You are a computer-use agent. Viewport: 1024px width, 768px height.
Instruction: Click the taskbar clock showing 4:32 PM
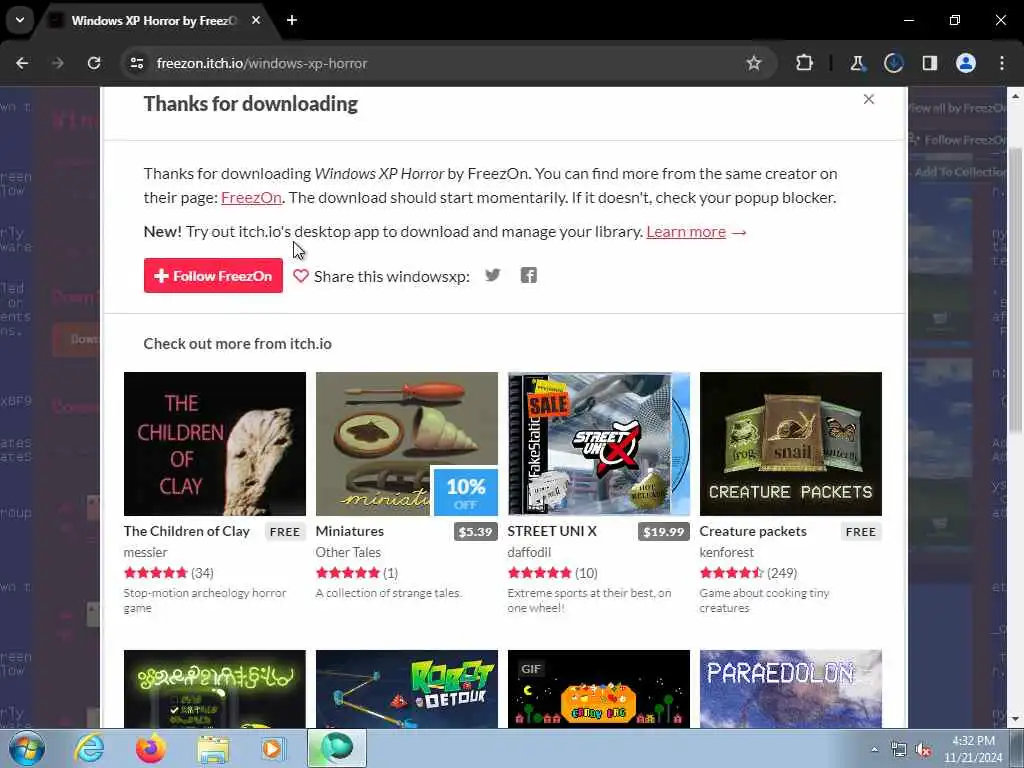(972, 749)
